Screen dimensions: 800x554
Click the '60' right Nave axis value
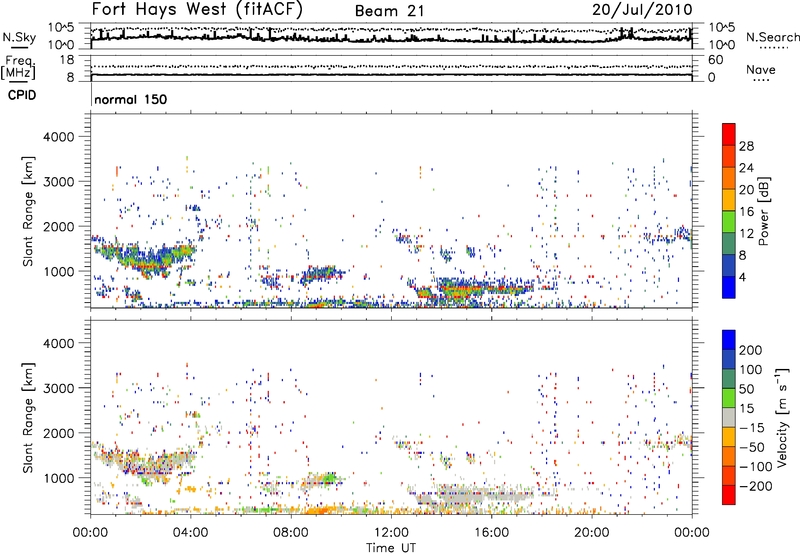click(x=715, y=60)
